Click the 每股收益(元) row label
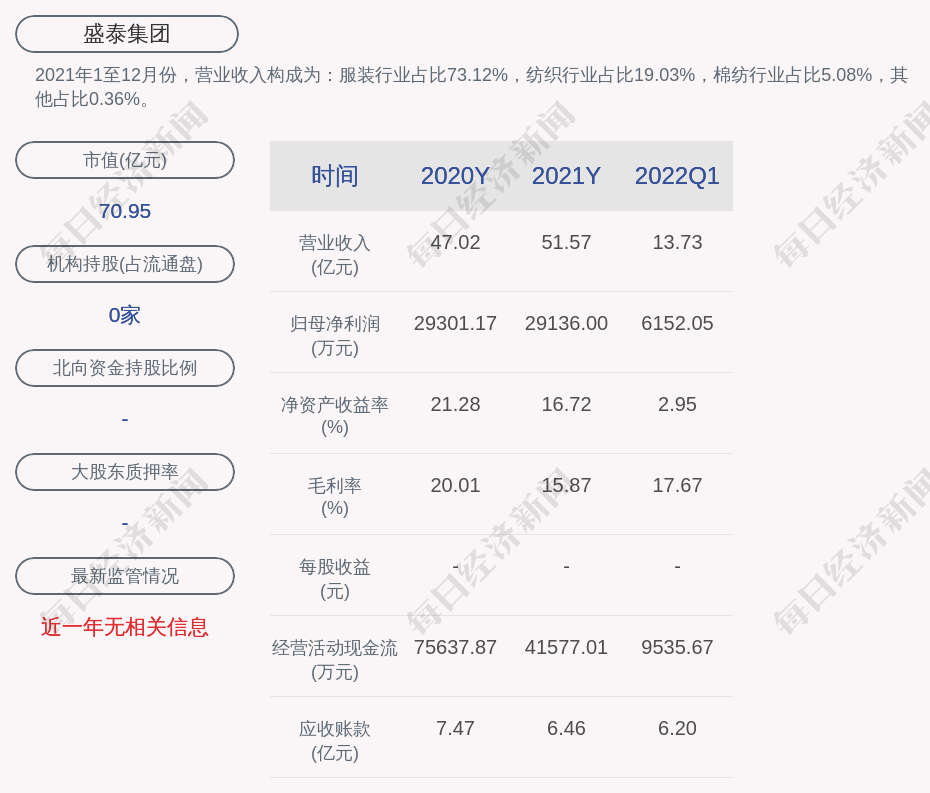 335,578
